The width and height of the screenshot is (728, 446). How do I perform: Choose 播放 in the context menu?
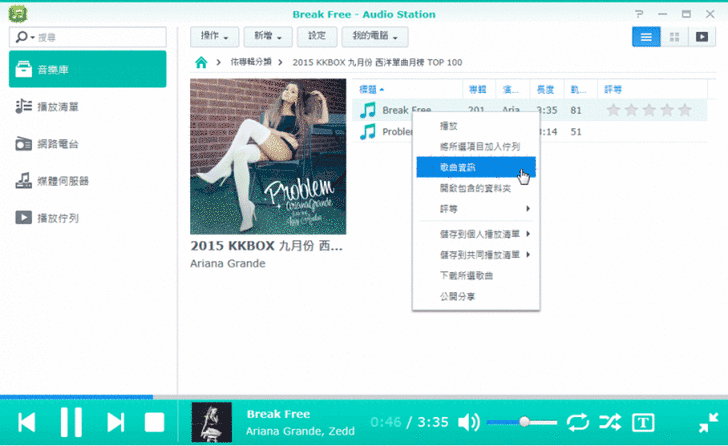(476, 126)
